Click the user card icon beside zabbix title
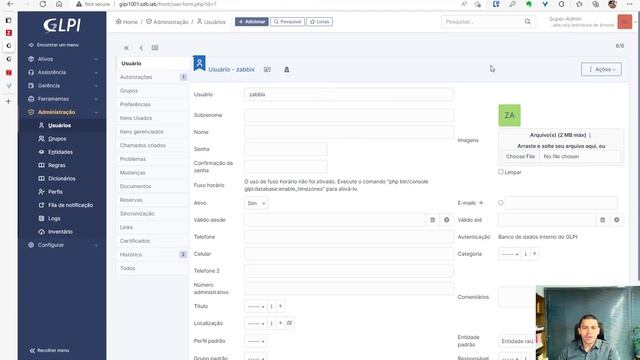640x360 pixels. tap(267, 69)
